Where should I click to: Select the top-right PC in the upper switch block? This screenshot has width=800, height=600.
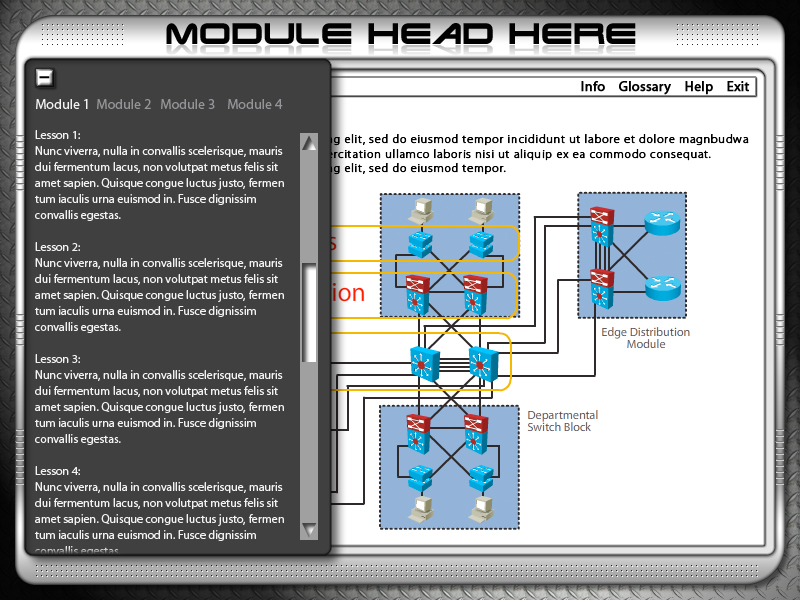[484, 211]
